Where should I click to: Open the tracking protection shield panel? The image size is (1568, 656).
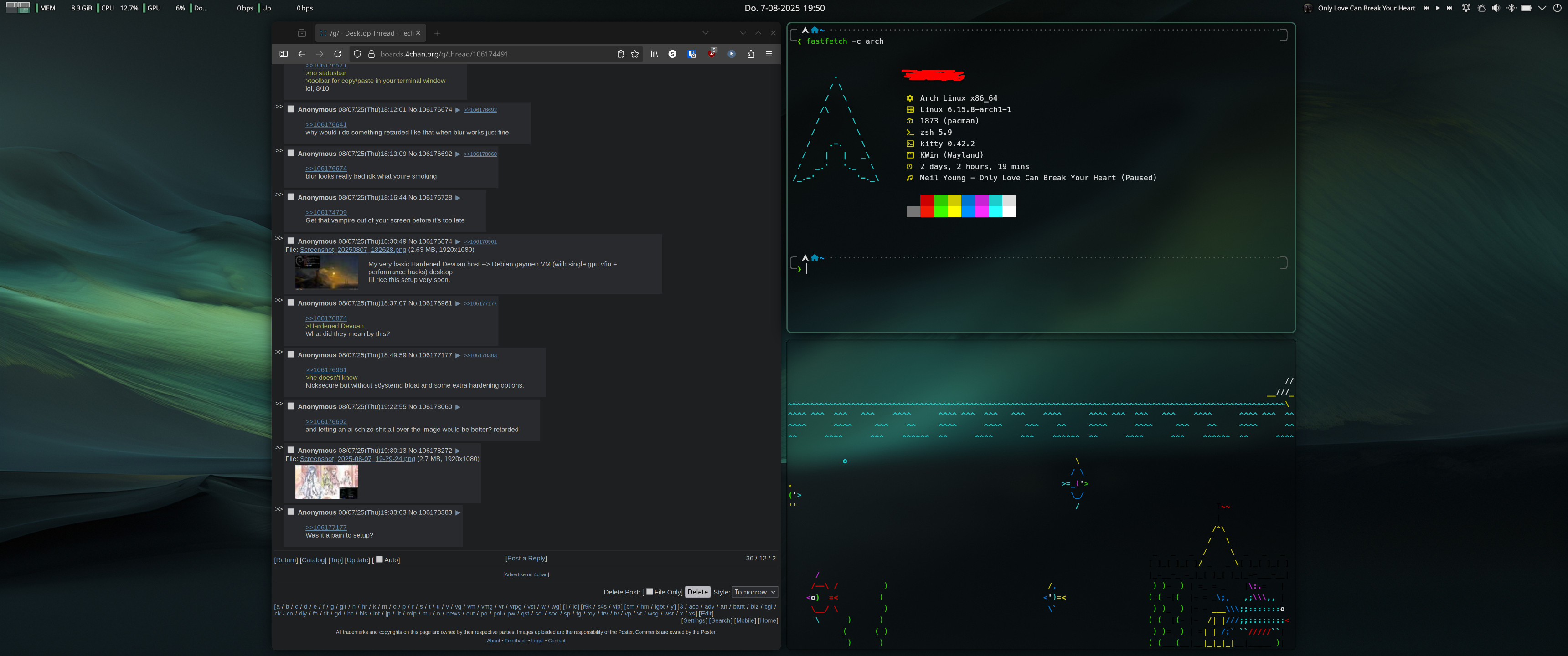pos(357,54)
